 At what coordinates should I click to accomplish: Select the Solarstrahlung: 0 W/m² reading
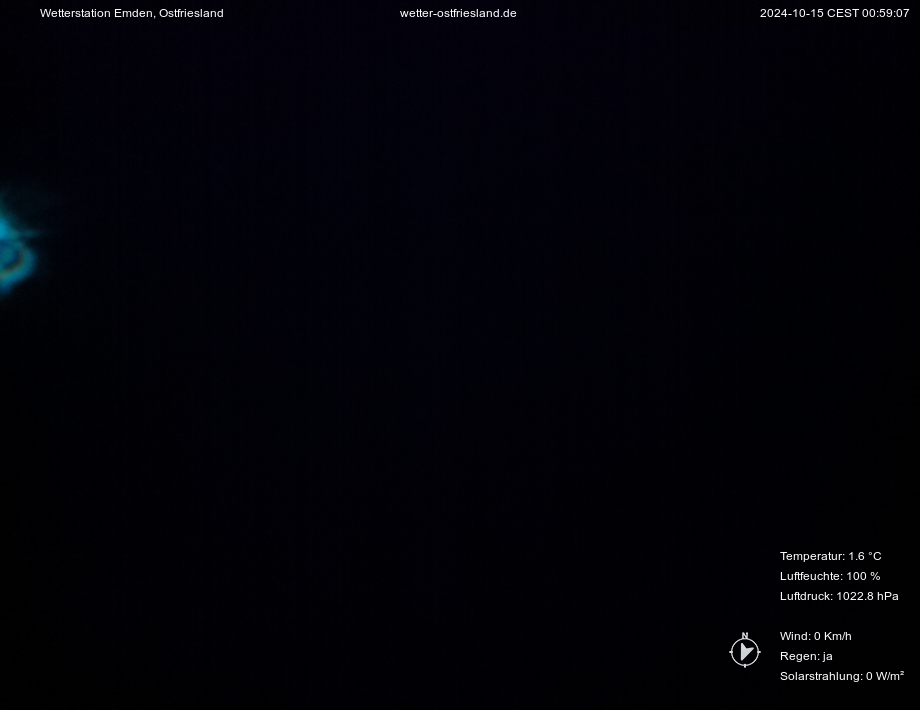(x=841, y=676)
